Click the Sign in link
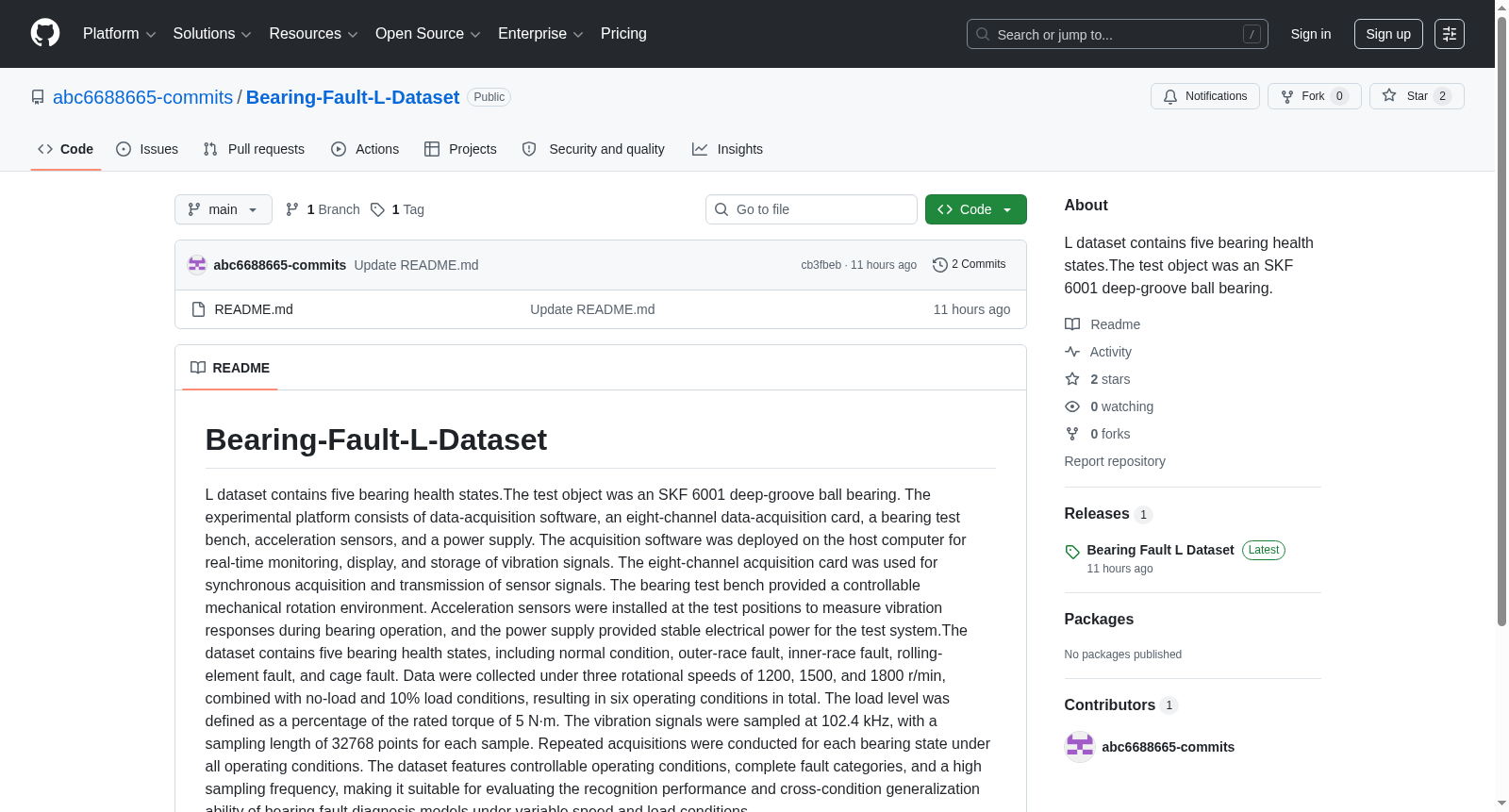Image resolution: width=1509 pixels, height=812 pixels. tap(1311, 34)
